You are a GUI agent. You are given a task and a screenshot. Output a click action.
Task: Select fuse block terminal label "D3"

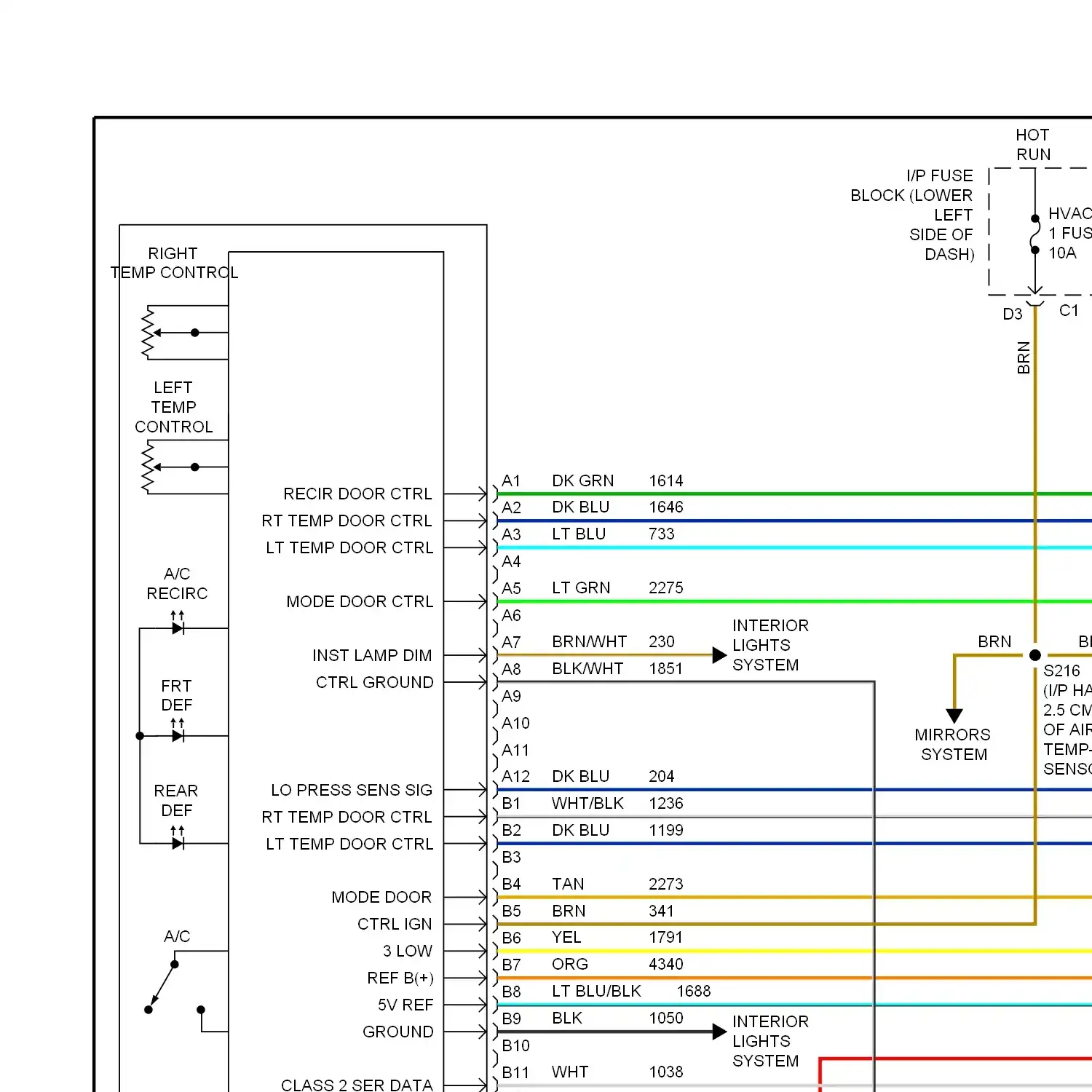(1013, 314)
